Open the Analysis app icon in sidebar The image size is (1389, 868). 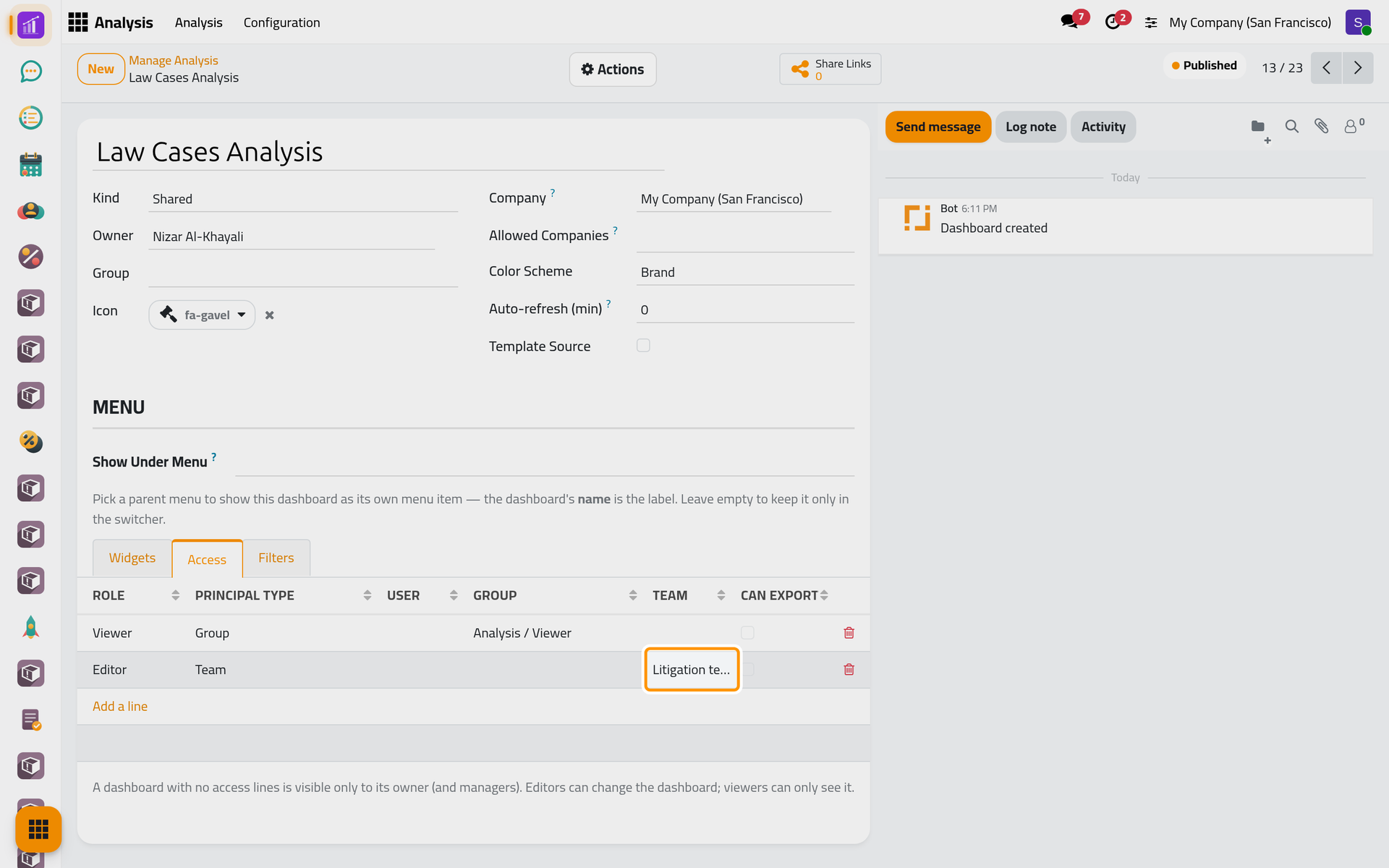[x=30, y=25]
